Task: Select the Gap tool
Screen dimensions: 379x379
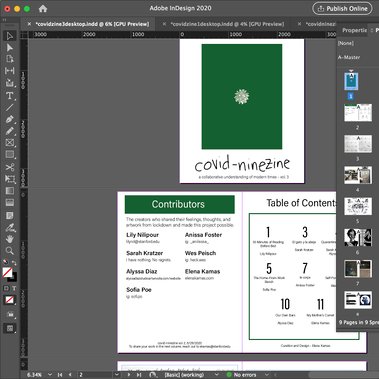Action: tap(10, 71)
